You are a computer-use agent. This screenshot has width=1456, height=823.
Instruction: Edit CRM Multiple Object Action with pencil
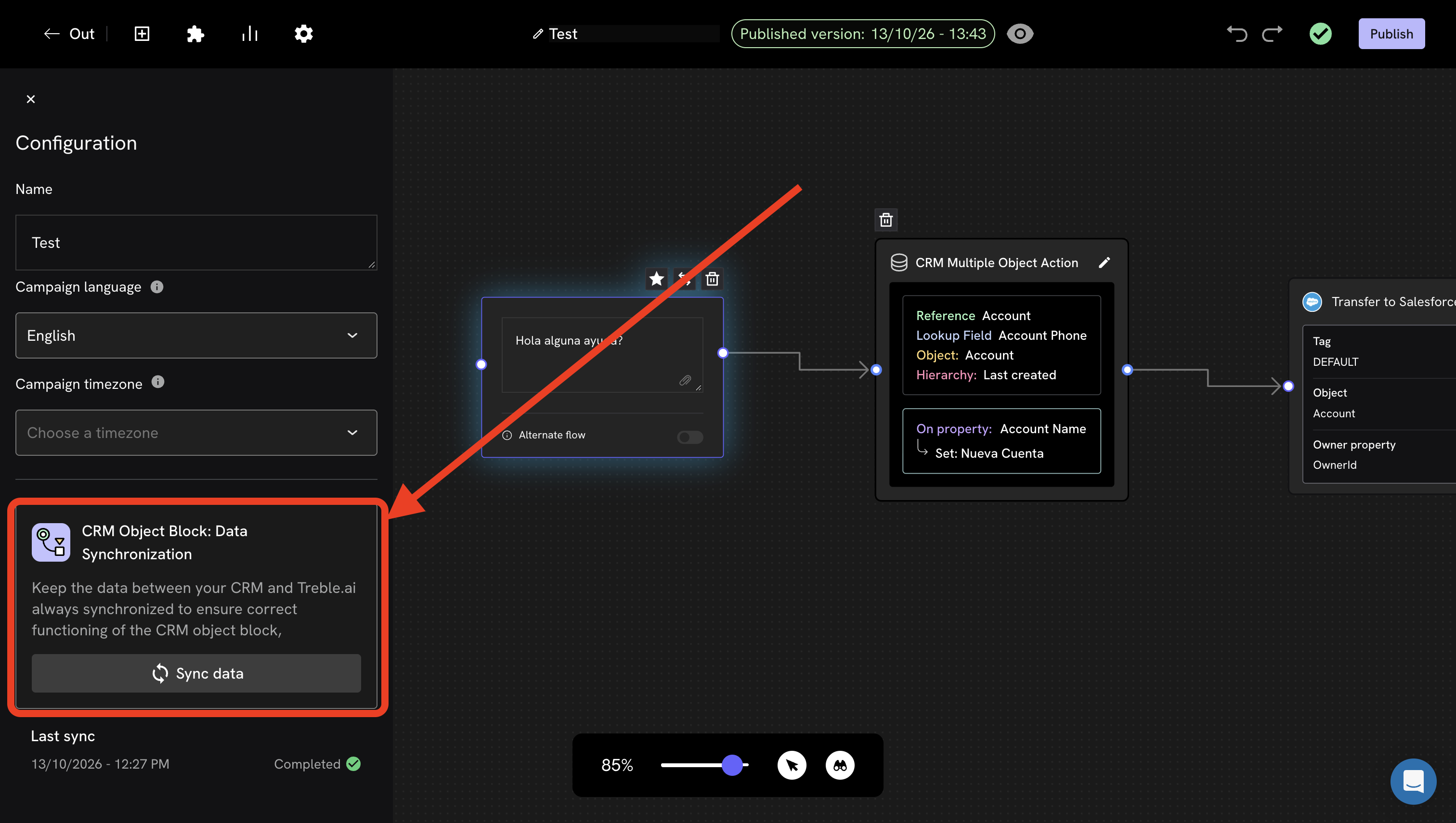pyautogui.click(x=1104, y=262)
